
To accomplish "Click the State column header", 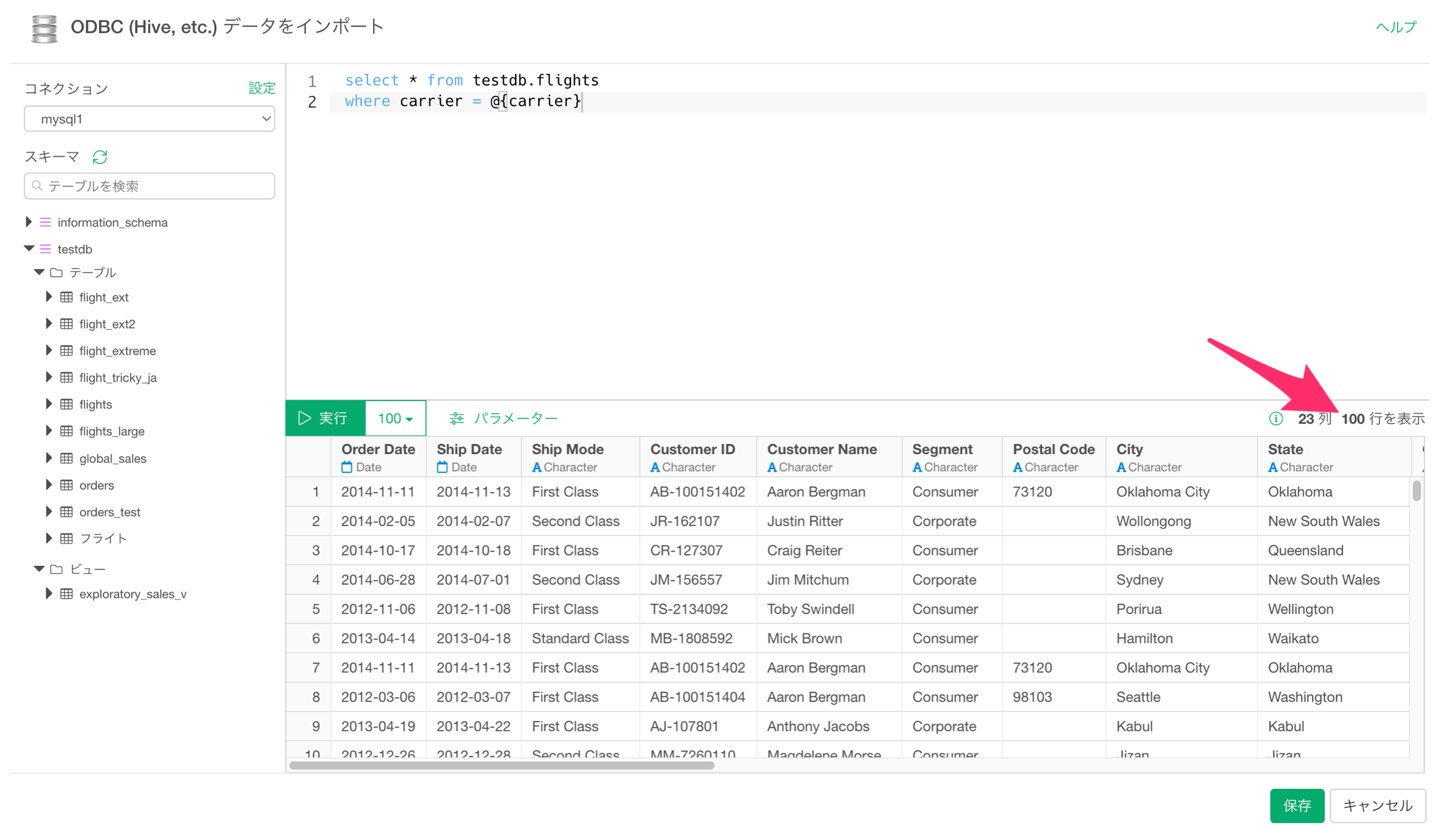I will click(x=1334, y=457).
